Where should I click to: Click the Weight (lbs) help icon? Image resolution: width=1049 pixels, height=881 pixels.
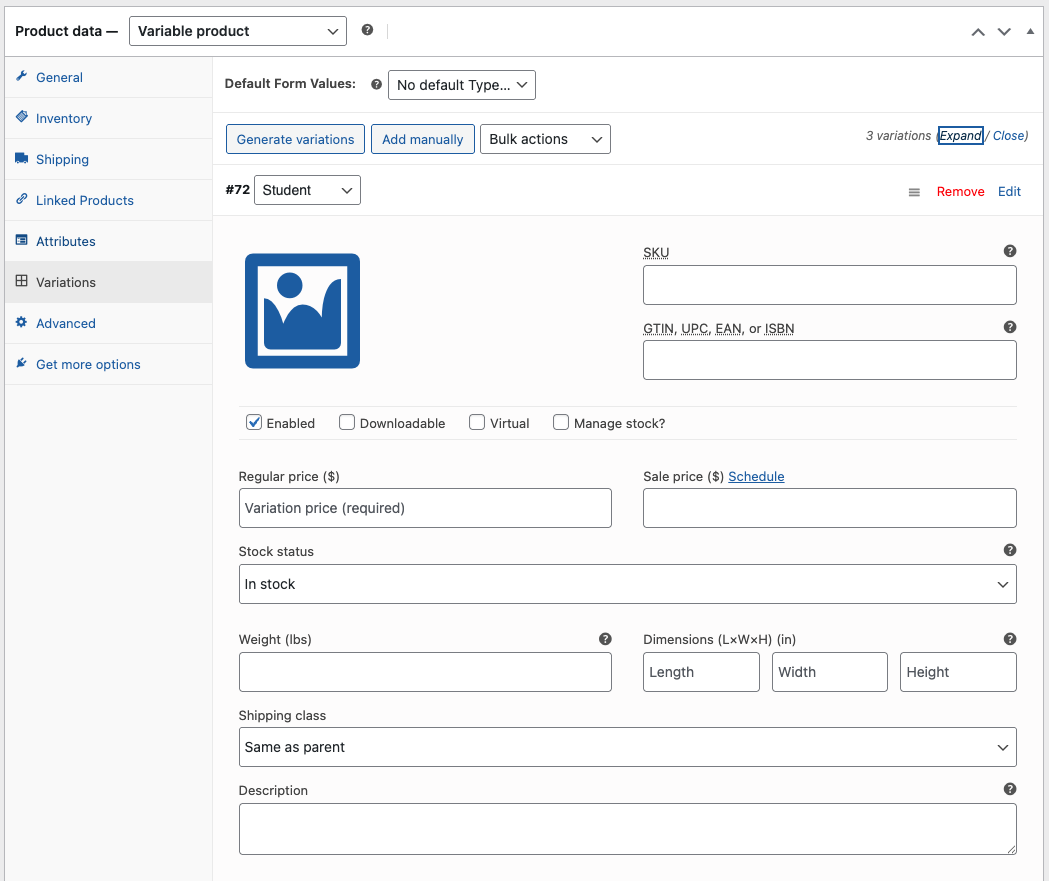click(604, 639)
